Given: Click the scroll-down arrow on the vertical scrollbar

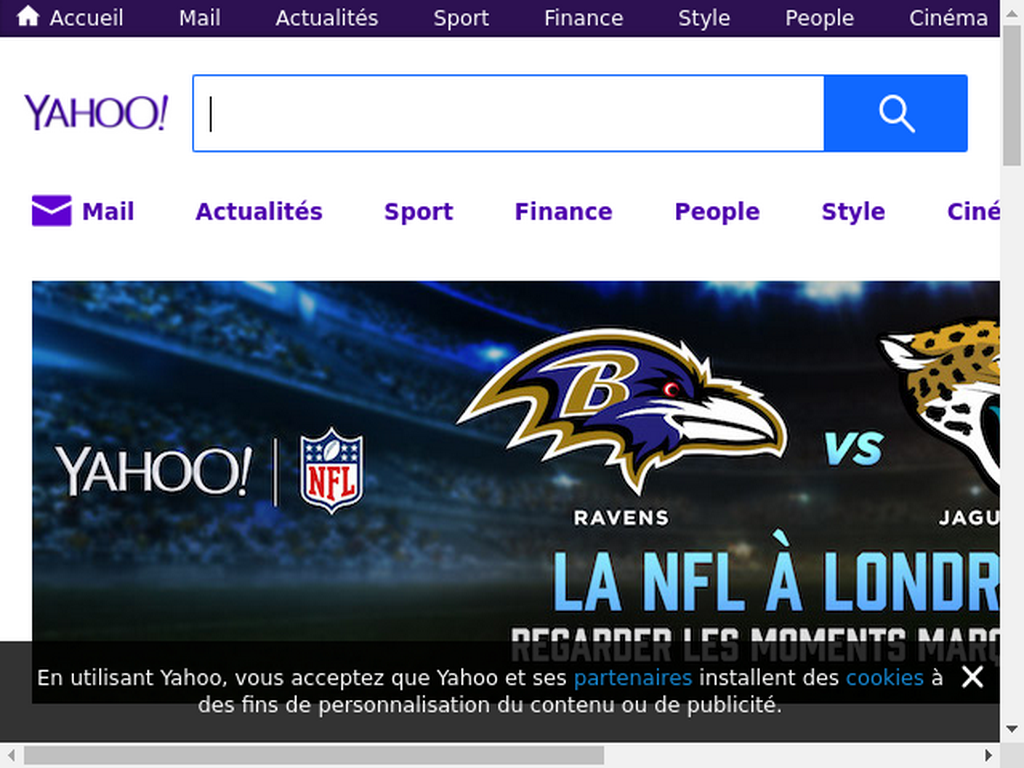Looking at the screenshot, I should coord(1012,729).
